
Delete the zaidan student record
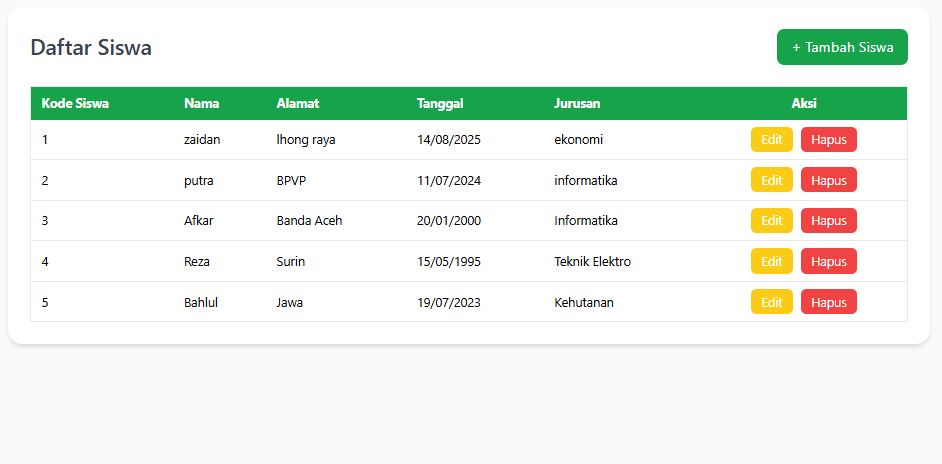(828, 140)
